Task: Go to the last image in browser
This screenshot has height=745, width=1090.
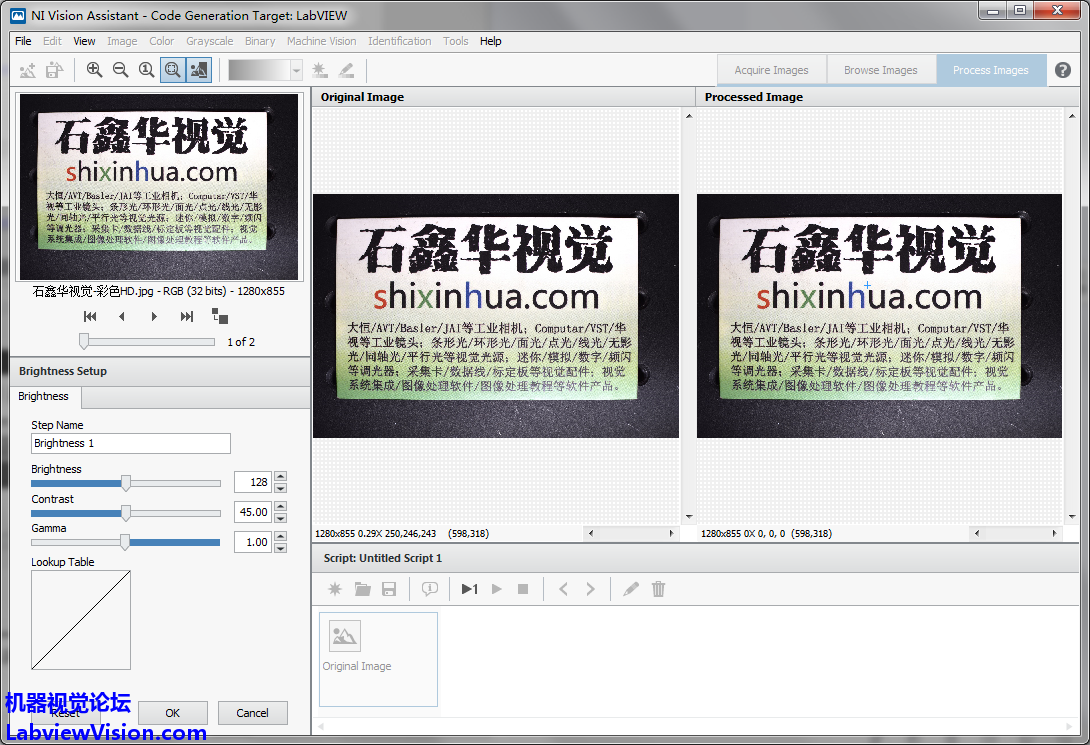Action: [187, 316]
